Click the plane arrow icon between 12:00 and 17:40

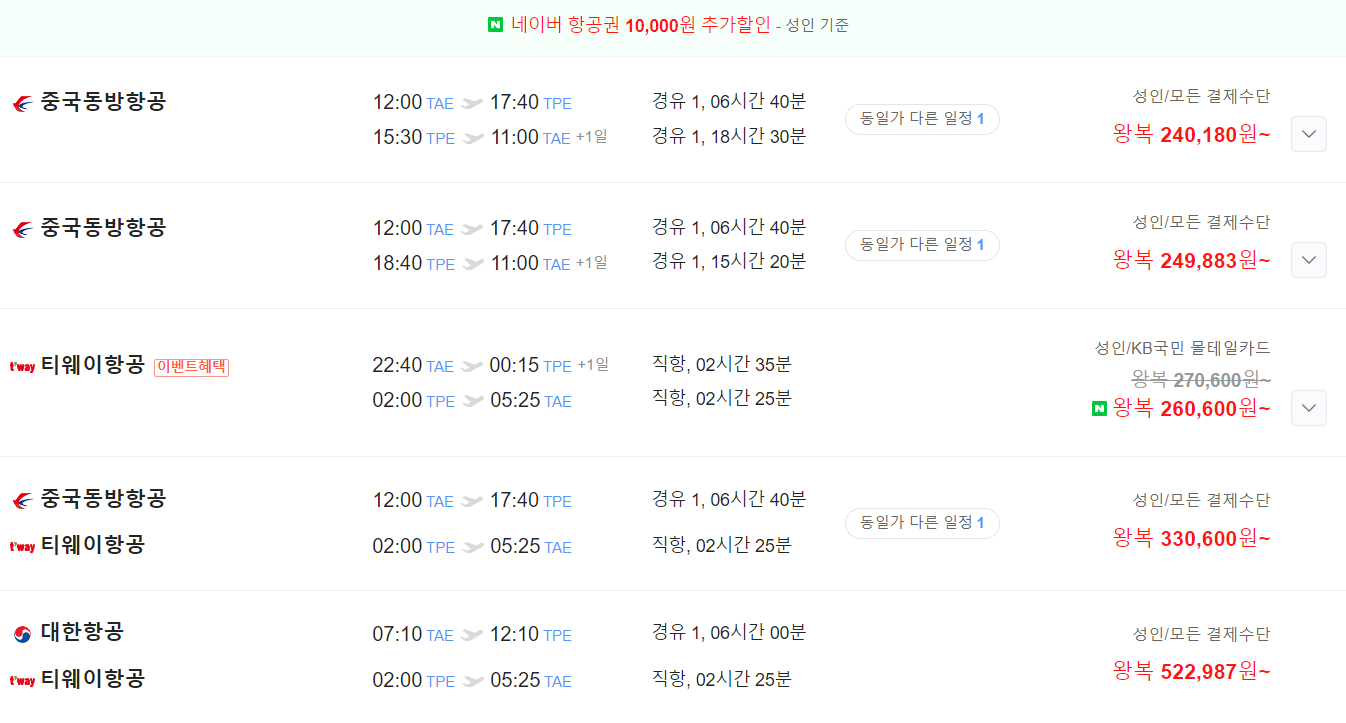472,101
